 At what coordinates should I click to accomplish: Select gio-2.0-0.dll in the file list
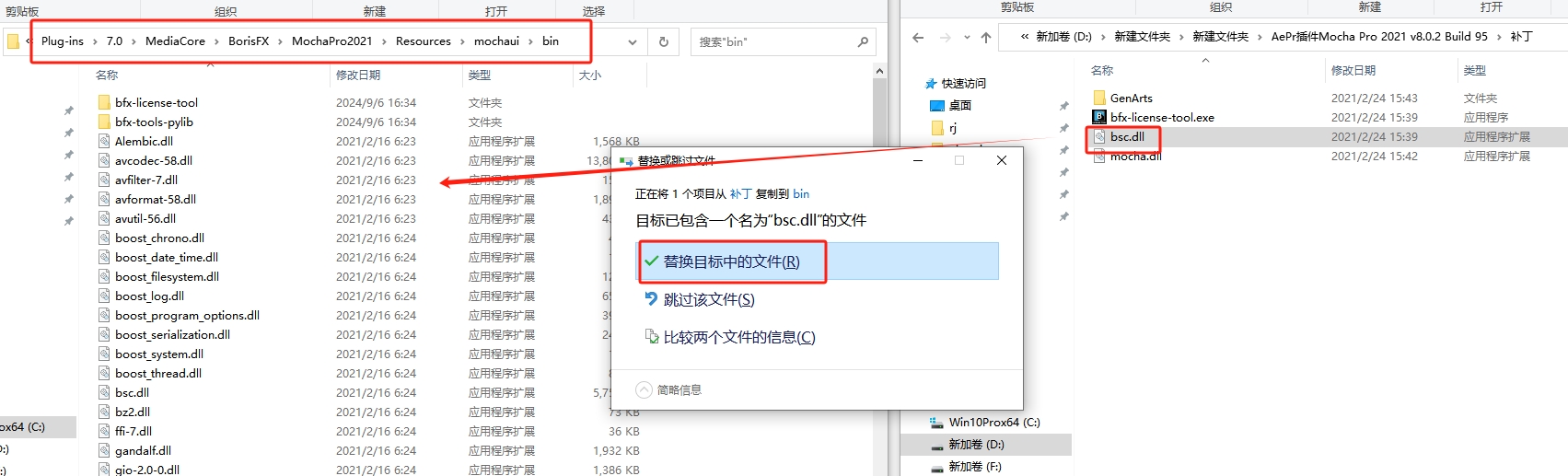pos(147,470)
